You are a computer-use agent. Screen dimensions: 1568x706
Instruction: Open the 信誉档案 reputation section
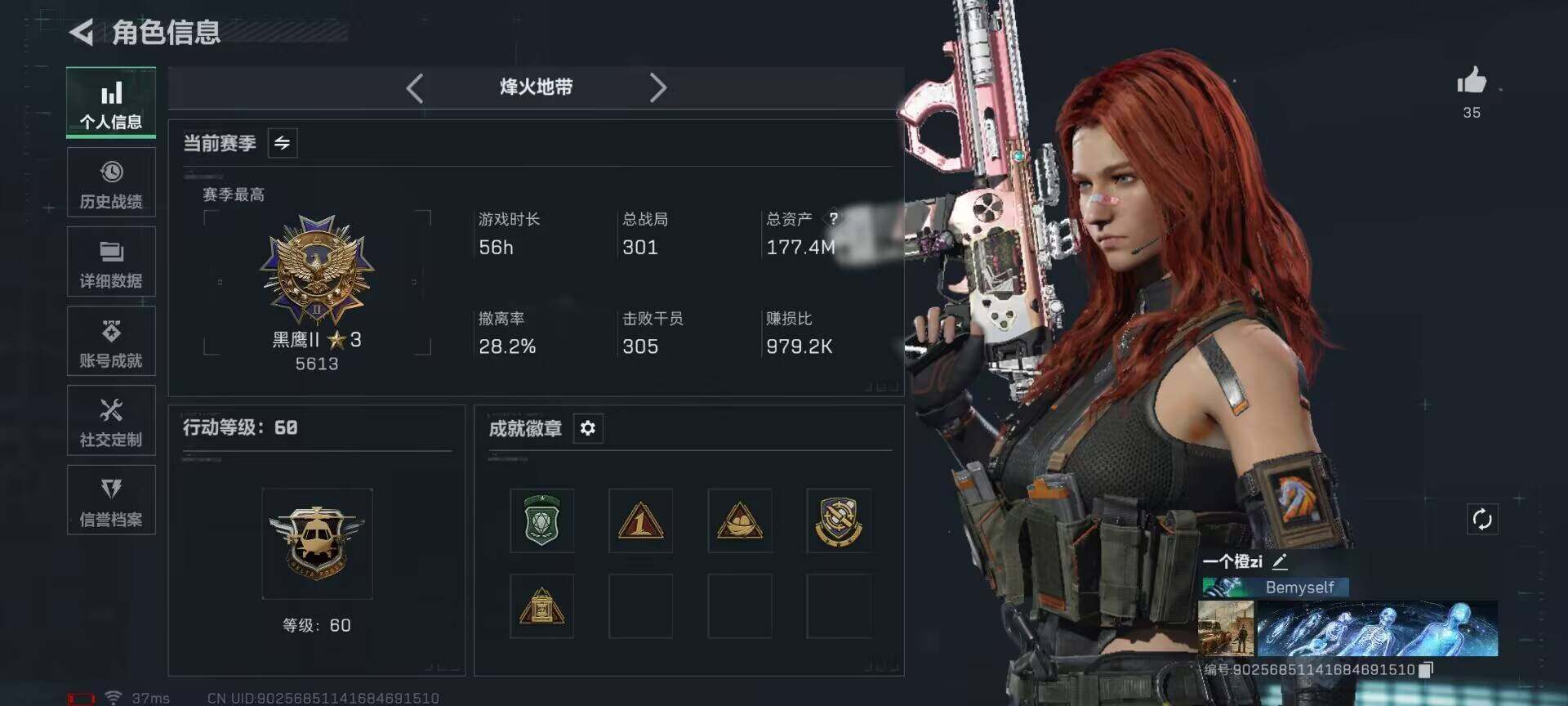coord(111,500)
